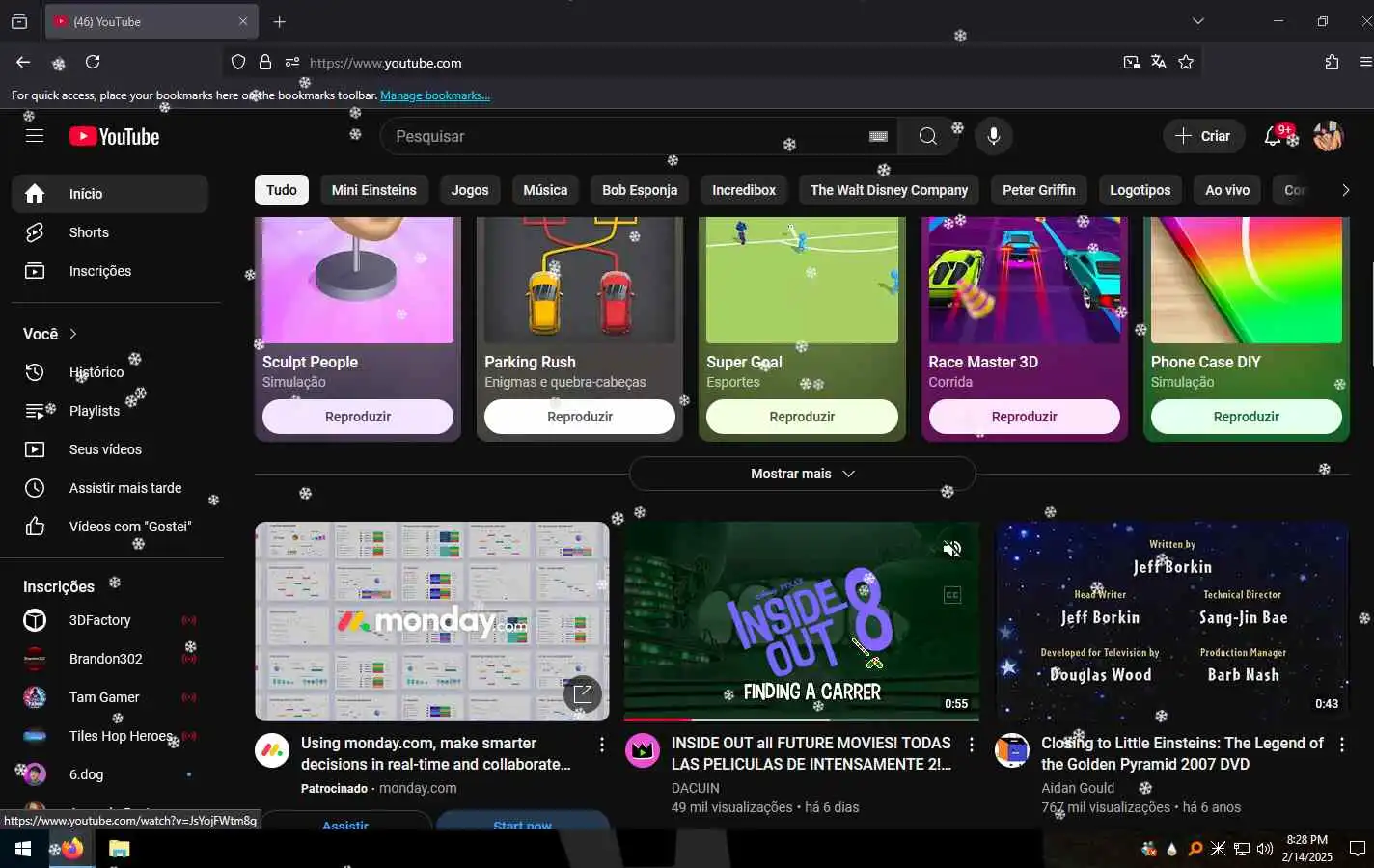This screenshot has height=868, width=1374.
Task: Open Playlists in the sidebar
Action: (x=110, y=411)
